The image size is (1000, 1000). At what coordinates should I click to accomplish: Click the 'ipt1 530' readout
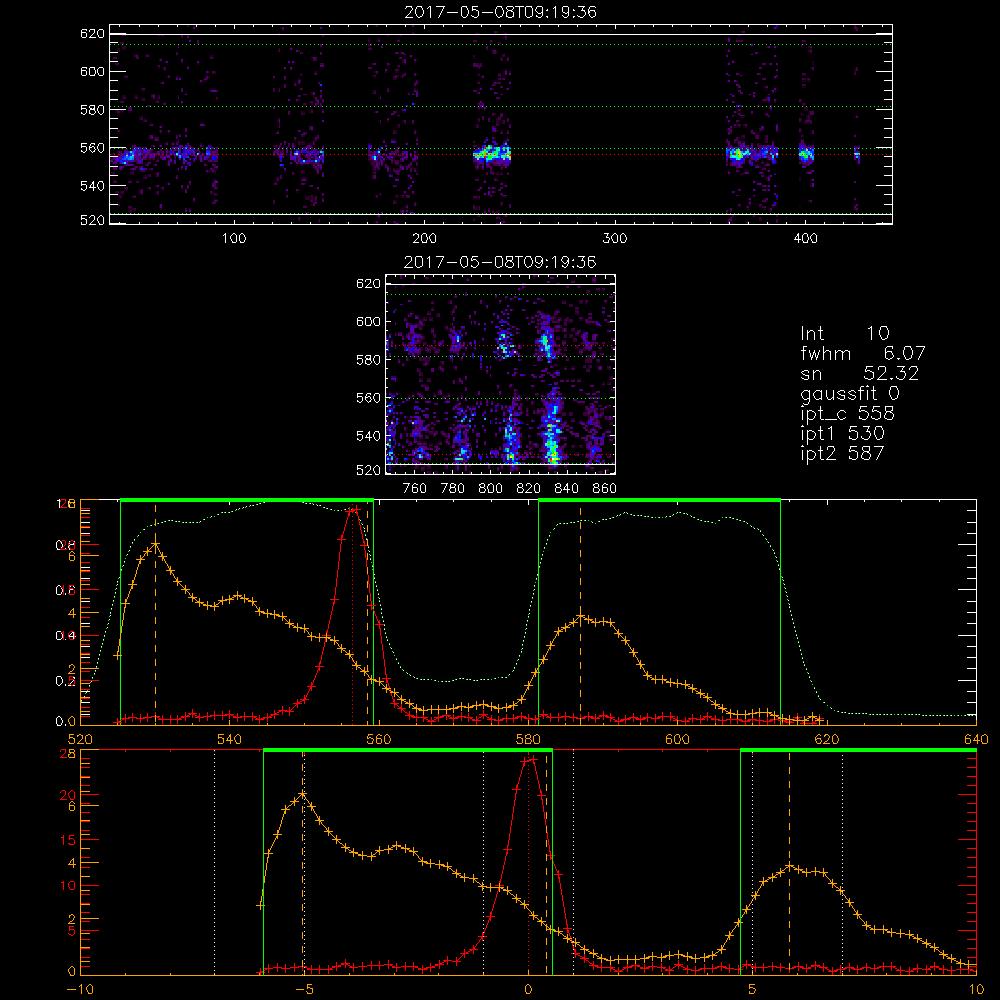pyautogui.click(x=842, y=434)
